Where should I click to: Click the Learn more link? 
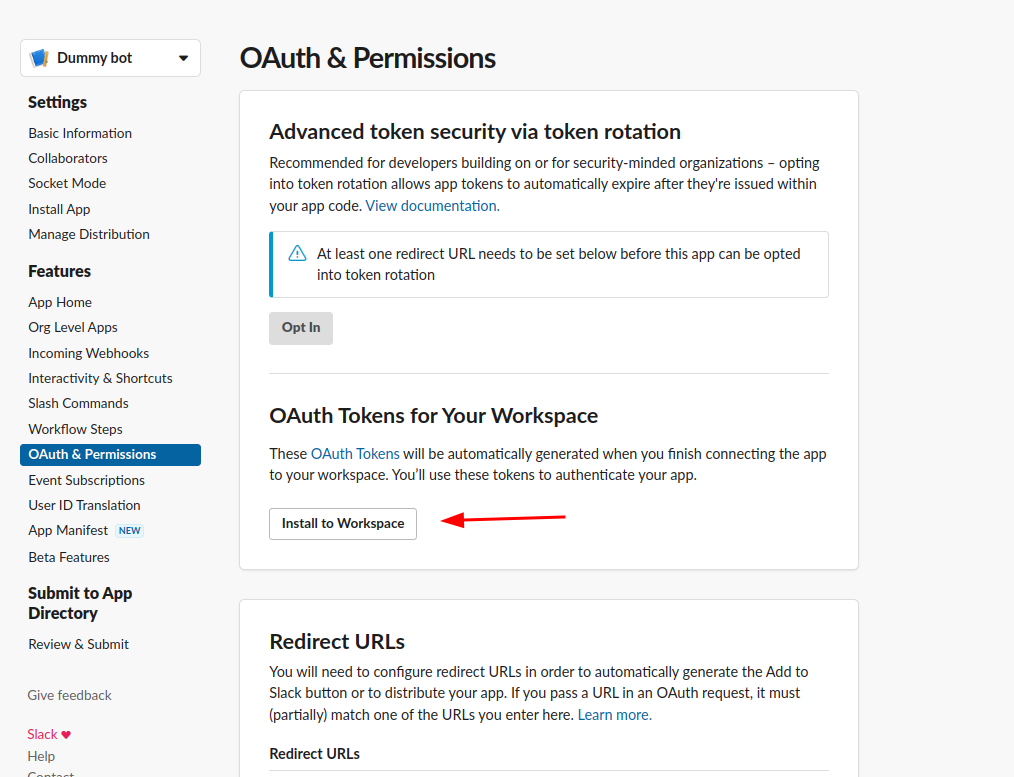click(614, 715)
